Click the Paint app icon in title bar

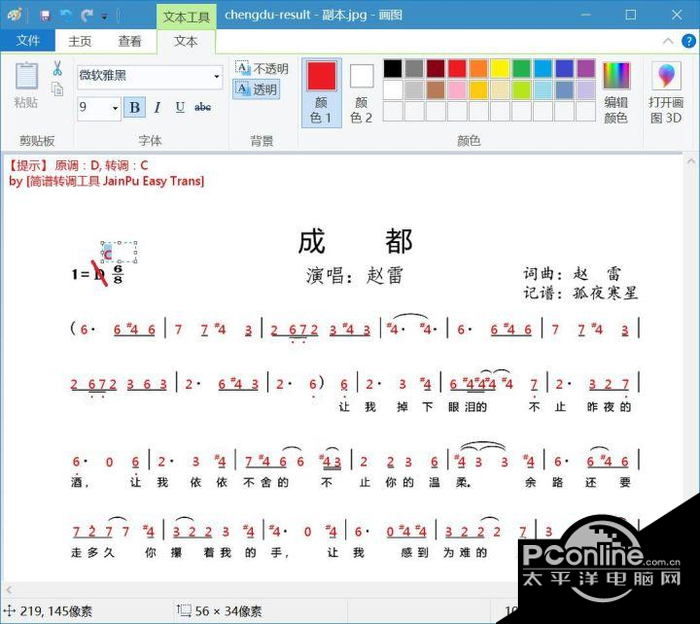coord(15,15)
